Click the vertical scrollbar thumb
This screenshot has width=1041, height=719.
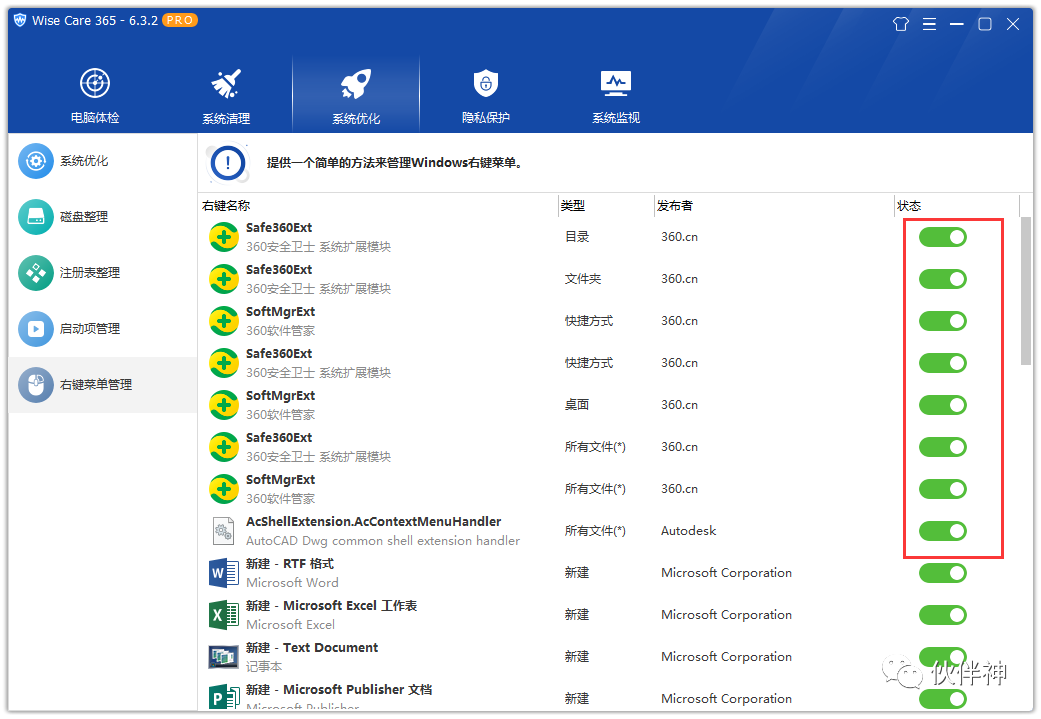pyautogui.click(x=1026, y=291)
